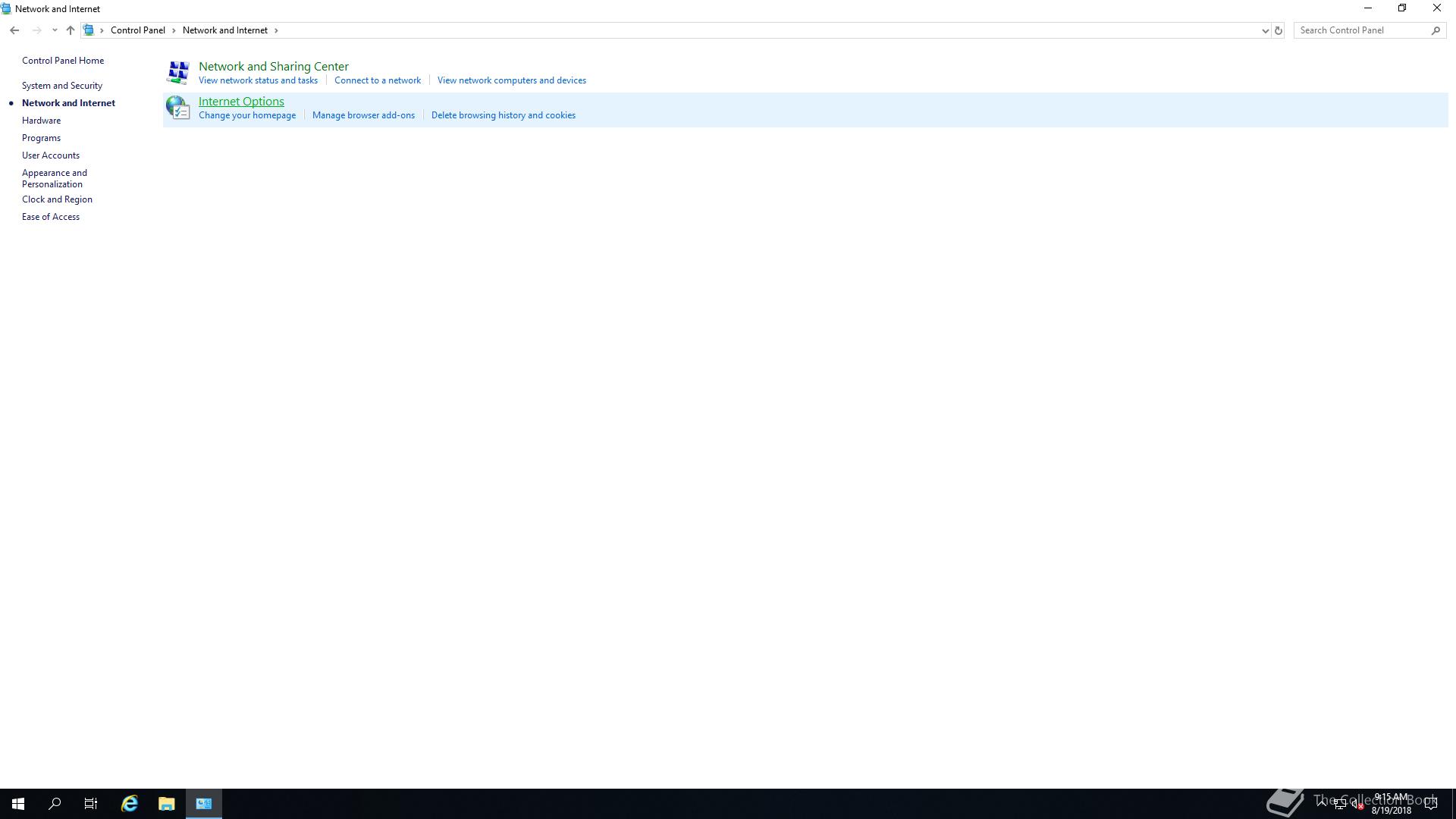1456x819 pixels.
Task: Open File Explorer from taskbar
Action: [x=166, y=804]
